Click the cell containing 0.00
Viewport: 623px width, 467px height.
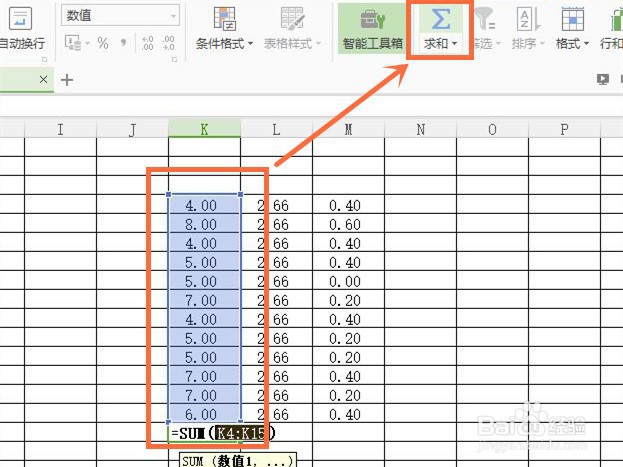coord(348,281)
